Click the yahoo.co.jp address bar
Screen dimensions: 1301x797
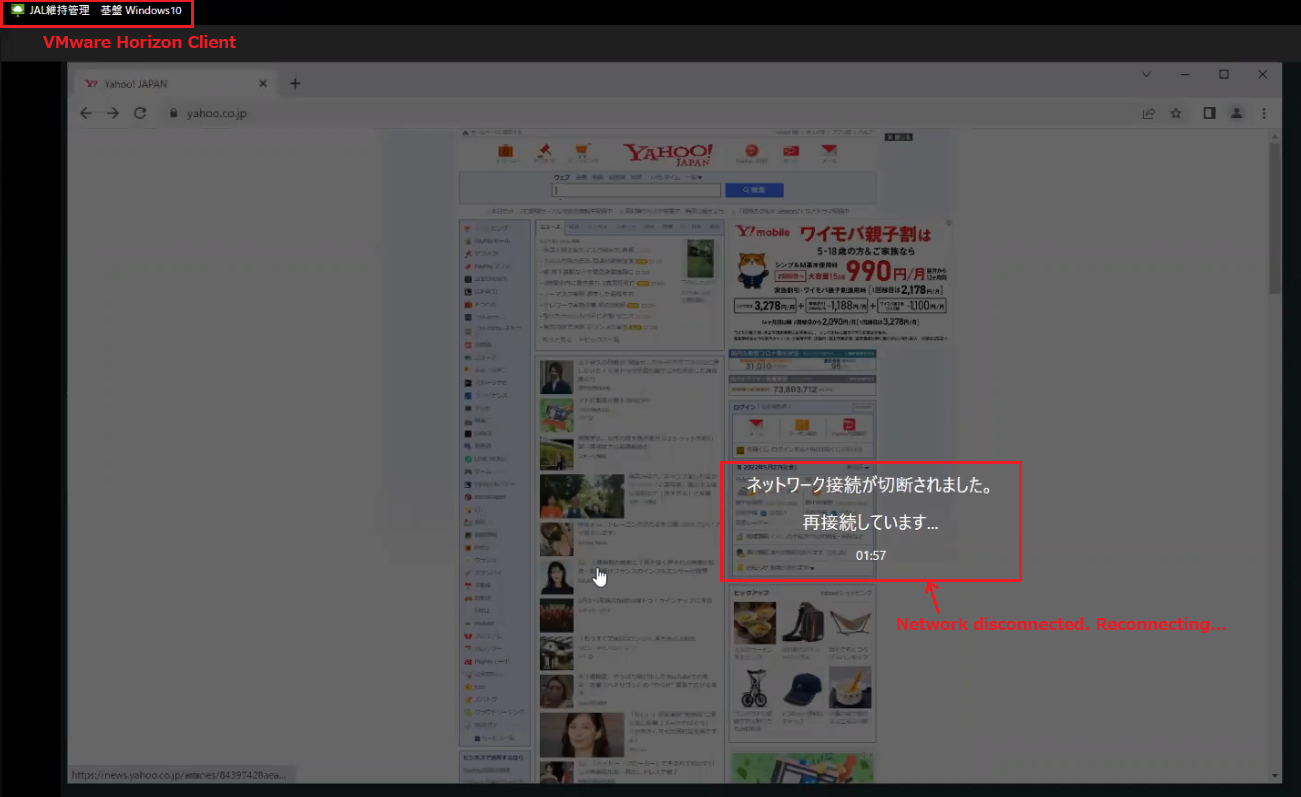(x=650, y=113)
